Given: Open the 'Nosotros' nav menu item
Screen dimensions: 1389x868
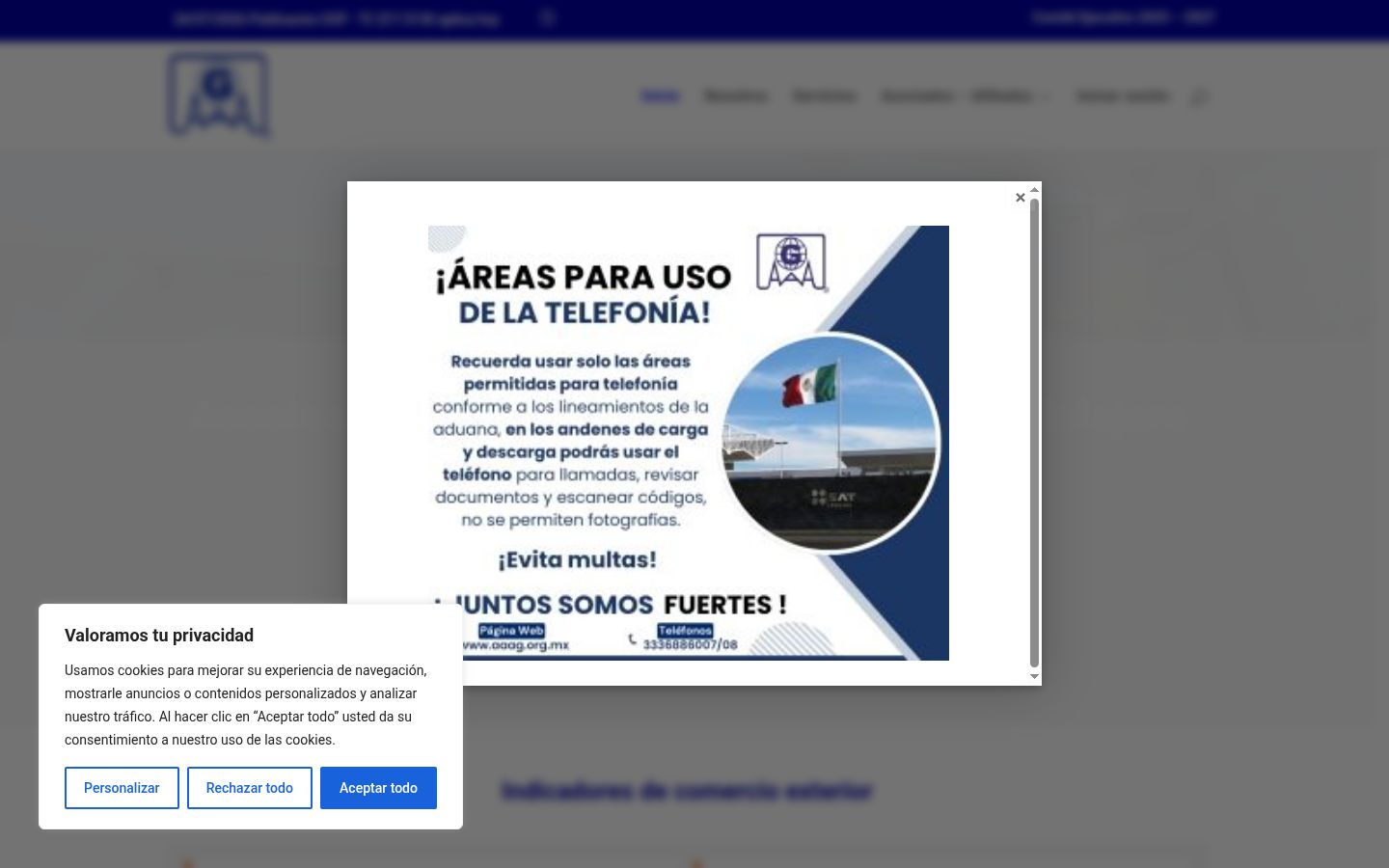Looking at the screenshot, I should pyautogui.click(x=735, y=95).
